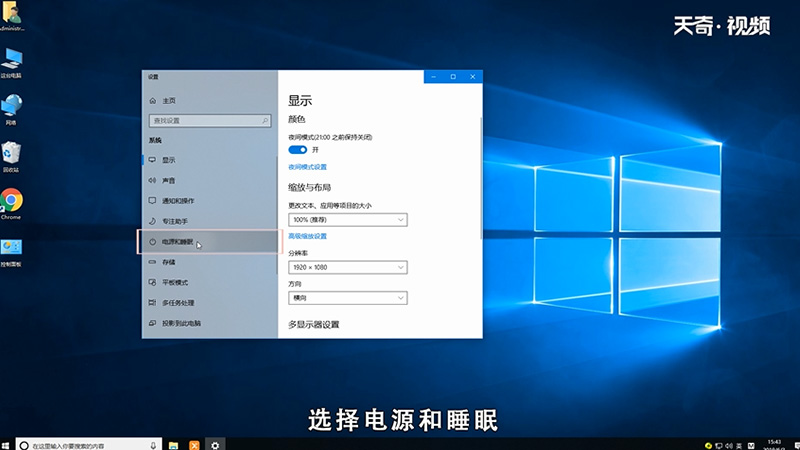This screenshot has height=450, width=800.
Task: Maximize the Settings window
Action: pyautogui.click(x=453, y=77)
